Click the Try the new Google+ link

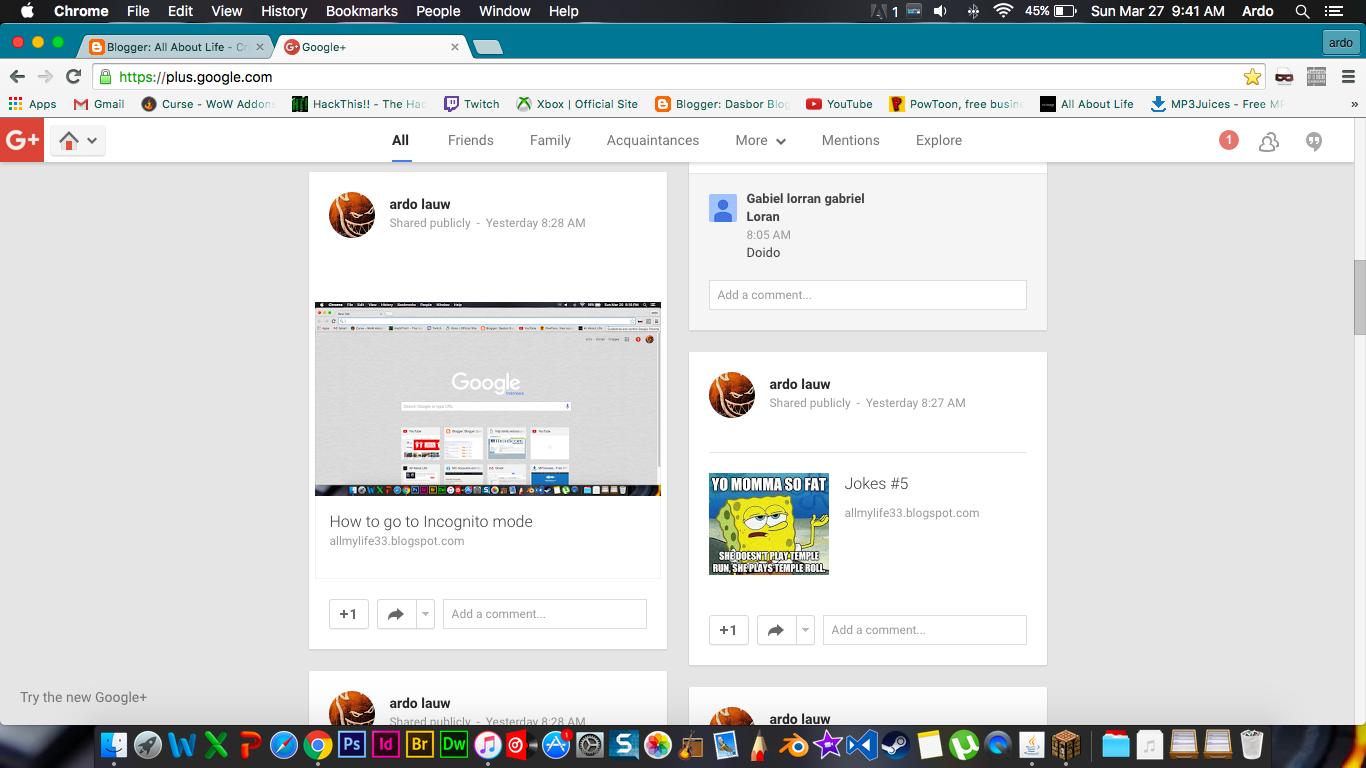tap(83, 697)
